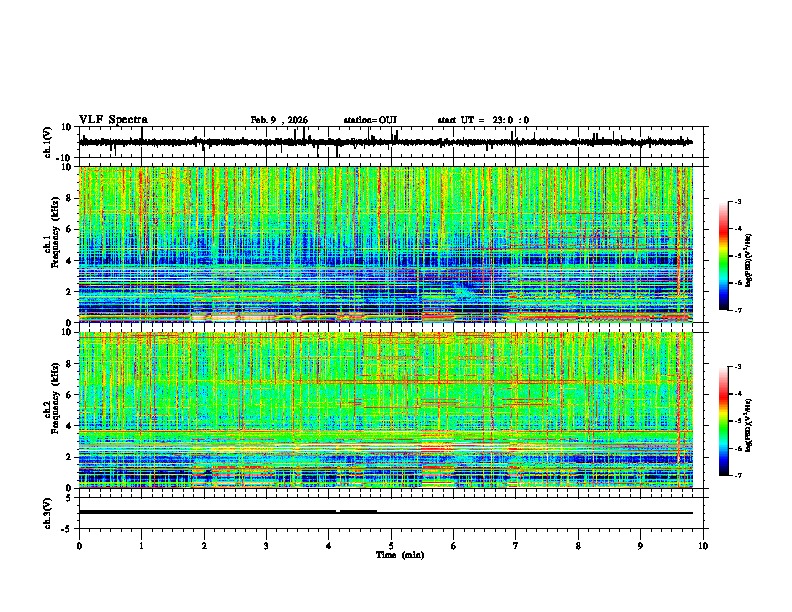
Task: Click the log(PSD) label beside ch.2 color bar
Action: [749, 424]
